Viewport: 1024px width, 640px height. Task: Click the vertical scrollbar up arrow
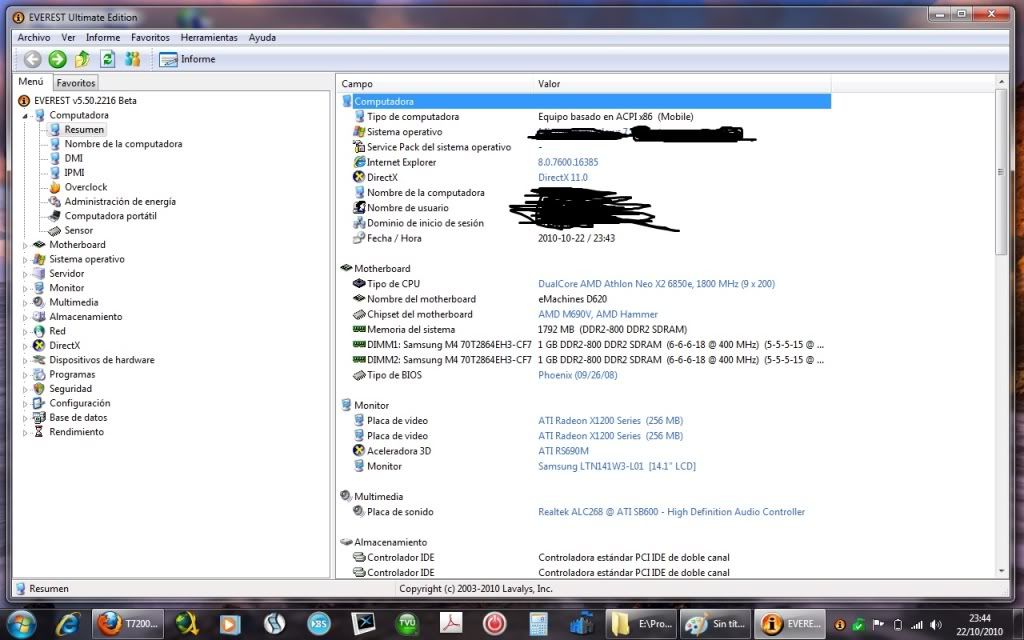tap(1001, 82)
